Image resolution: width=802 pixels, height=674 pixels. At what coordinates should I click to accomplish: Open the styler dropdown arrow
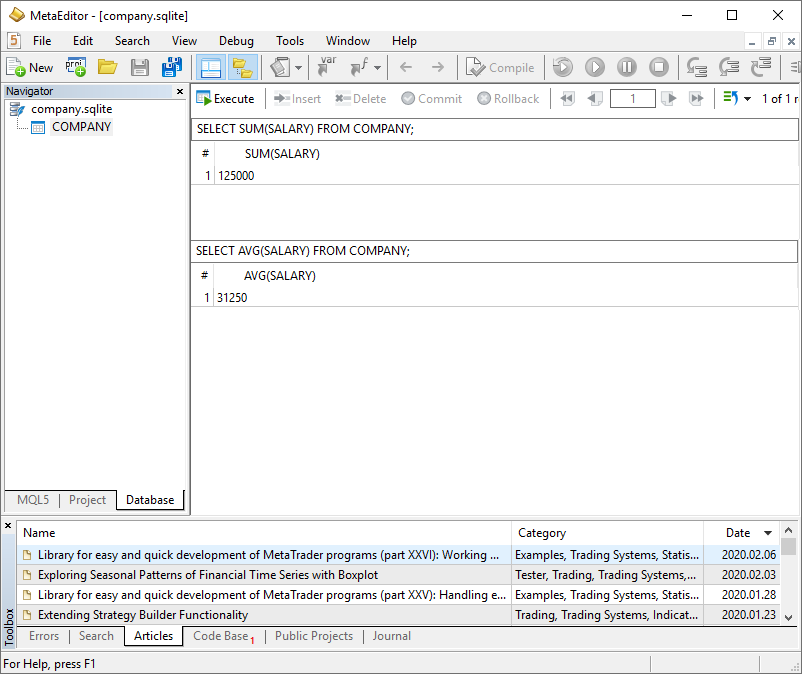click(299, 68)
